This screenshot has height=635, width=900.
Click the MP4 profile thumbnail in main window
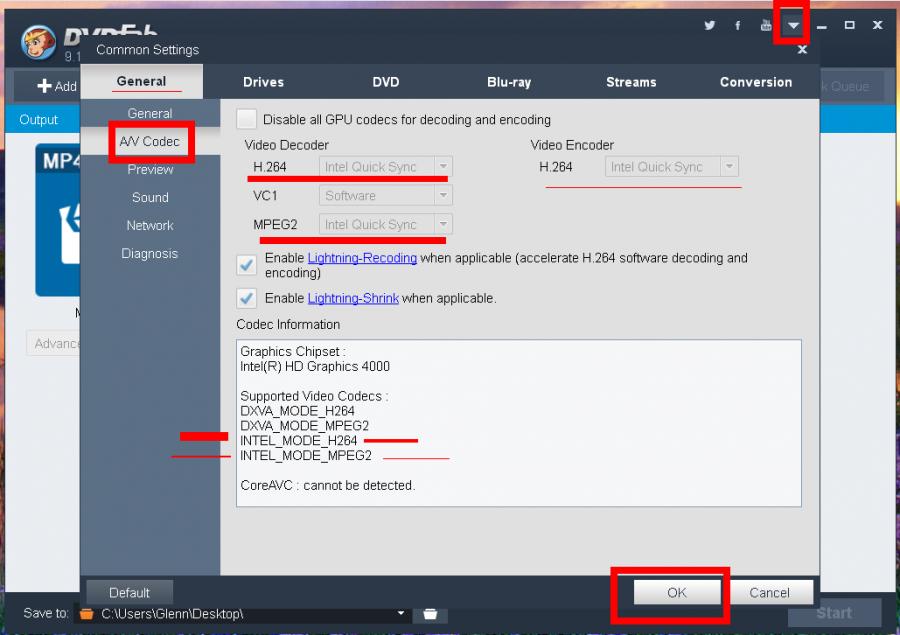click(x=57, y=220)
